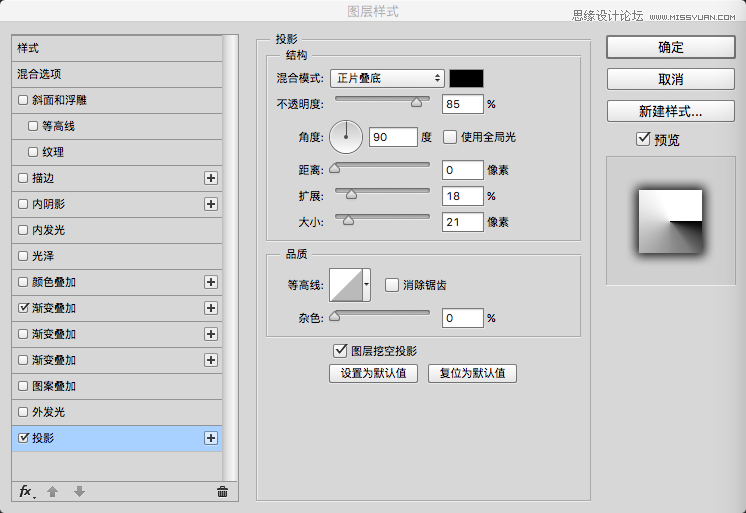The height and width of the screenshot is (513, 746).
Task: Click the 不透明度 slider handle
Action: click(x=416, y=102)
